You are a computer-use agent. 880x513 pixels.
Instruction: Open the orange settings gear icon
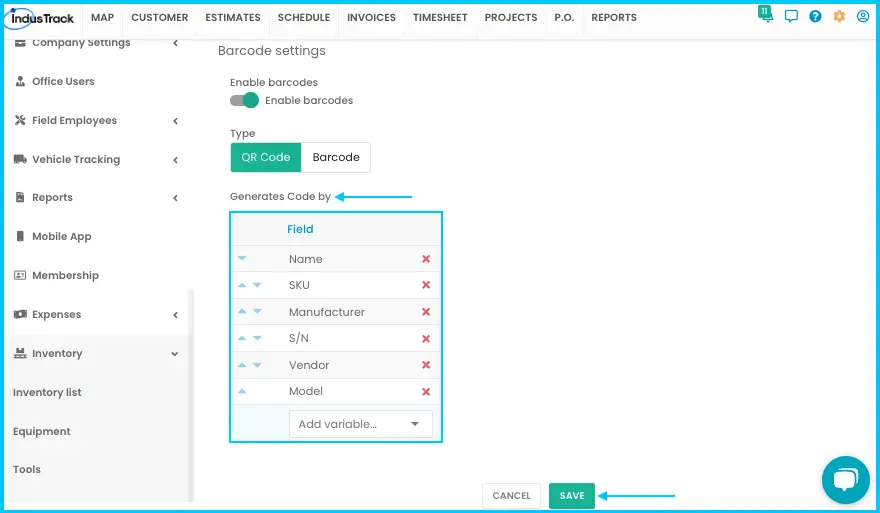point(839,16)
